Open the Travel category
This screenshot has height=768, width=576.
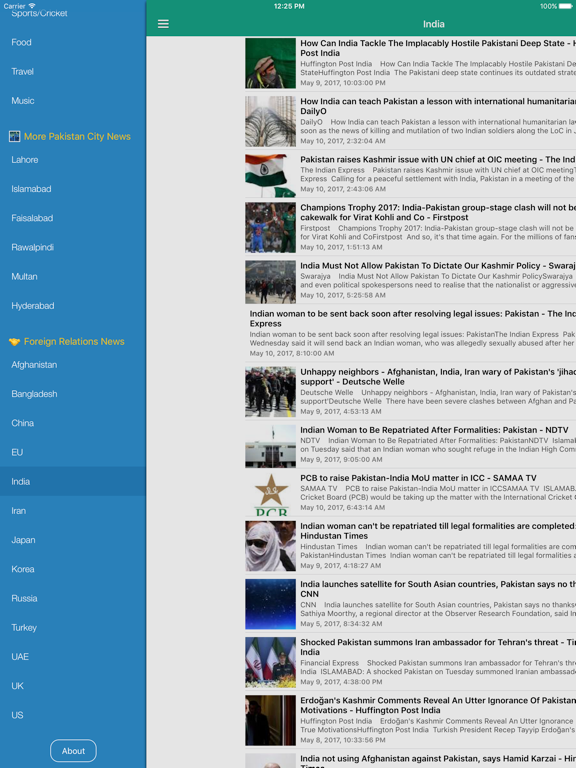(x=72, y=72)
